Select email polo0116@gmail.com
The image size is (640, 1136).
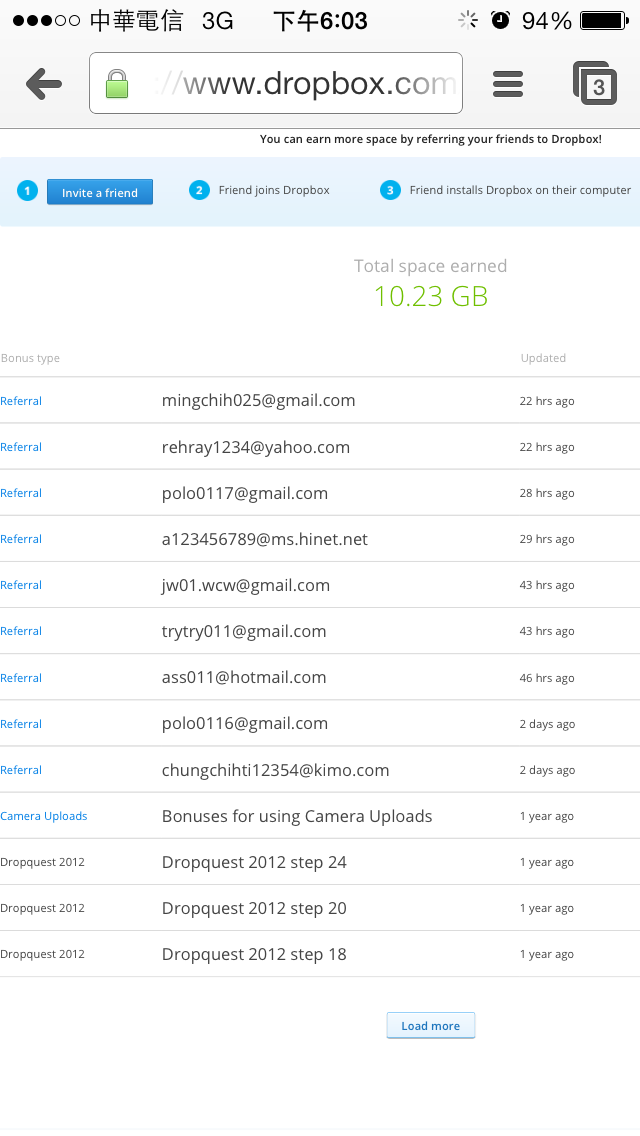click(x=245, y=724)
